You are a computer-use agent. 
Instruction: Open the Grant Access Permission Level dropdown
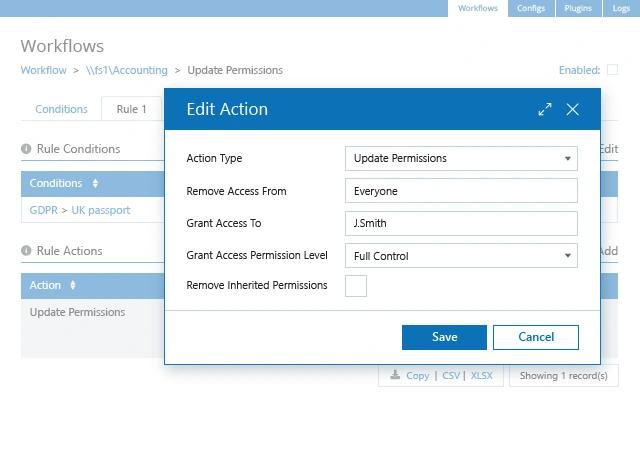pyautogui.click(x=461, y=256)
